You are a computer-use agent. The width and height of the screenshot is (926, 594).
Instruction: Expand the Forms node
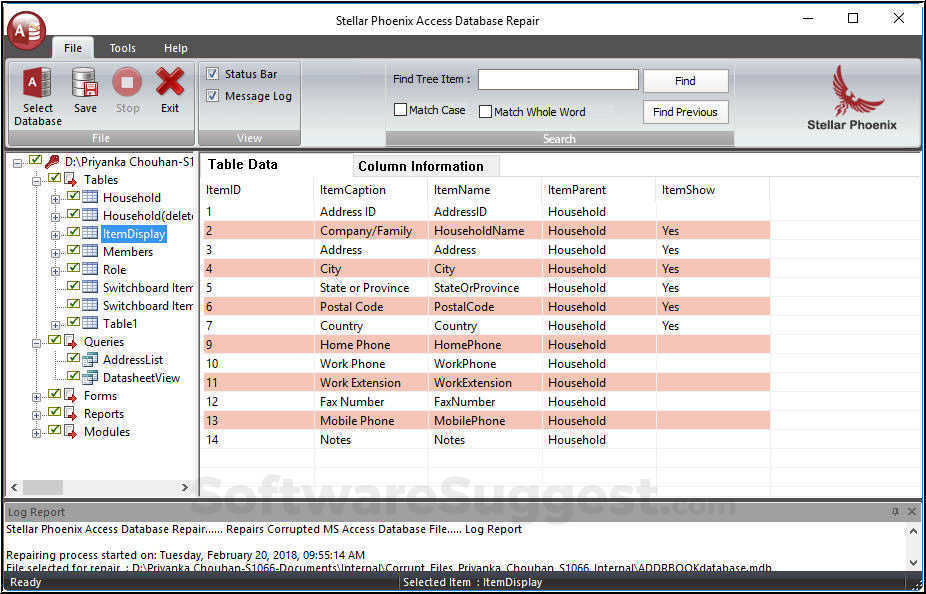pos(37,397)
